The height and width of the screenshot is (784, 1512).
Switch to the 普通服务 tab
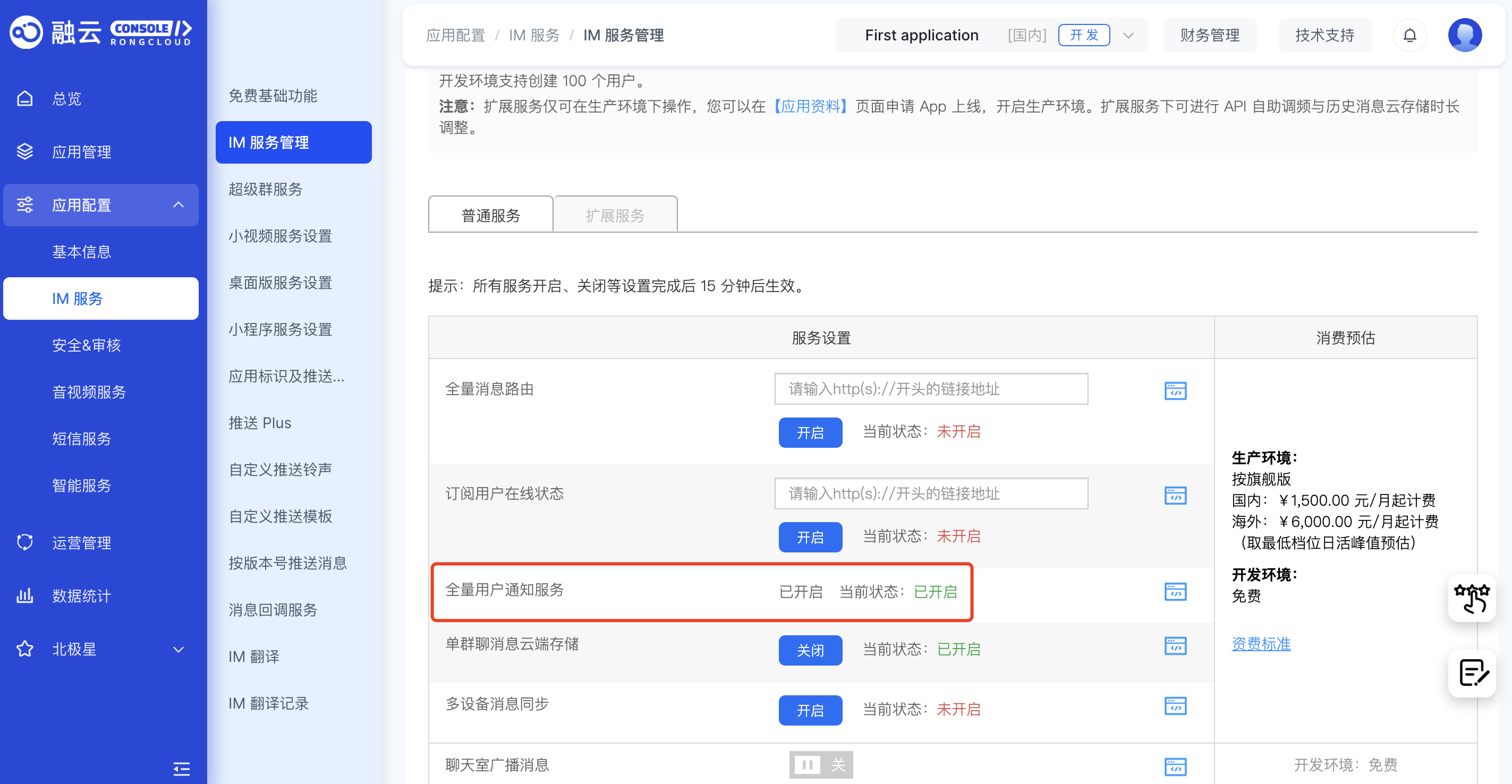click(491, 215)
